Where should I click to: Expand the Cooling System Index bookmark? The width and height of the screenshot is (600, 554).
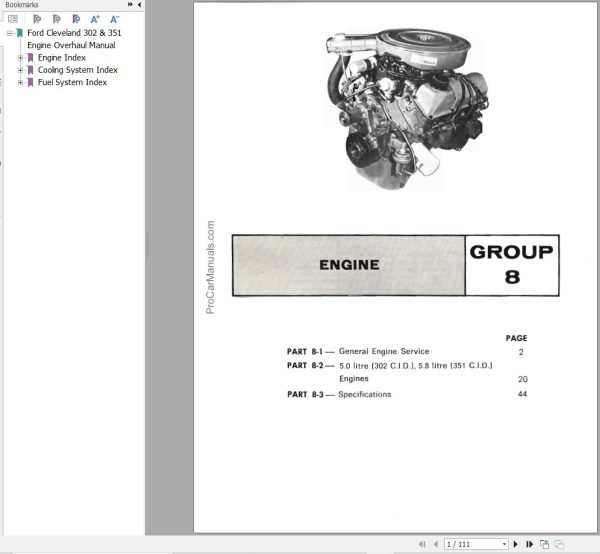coord(21,70)
